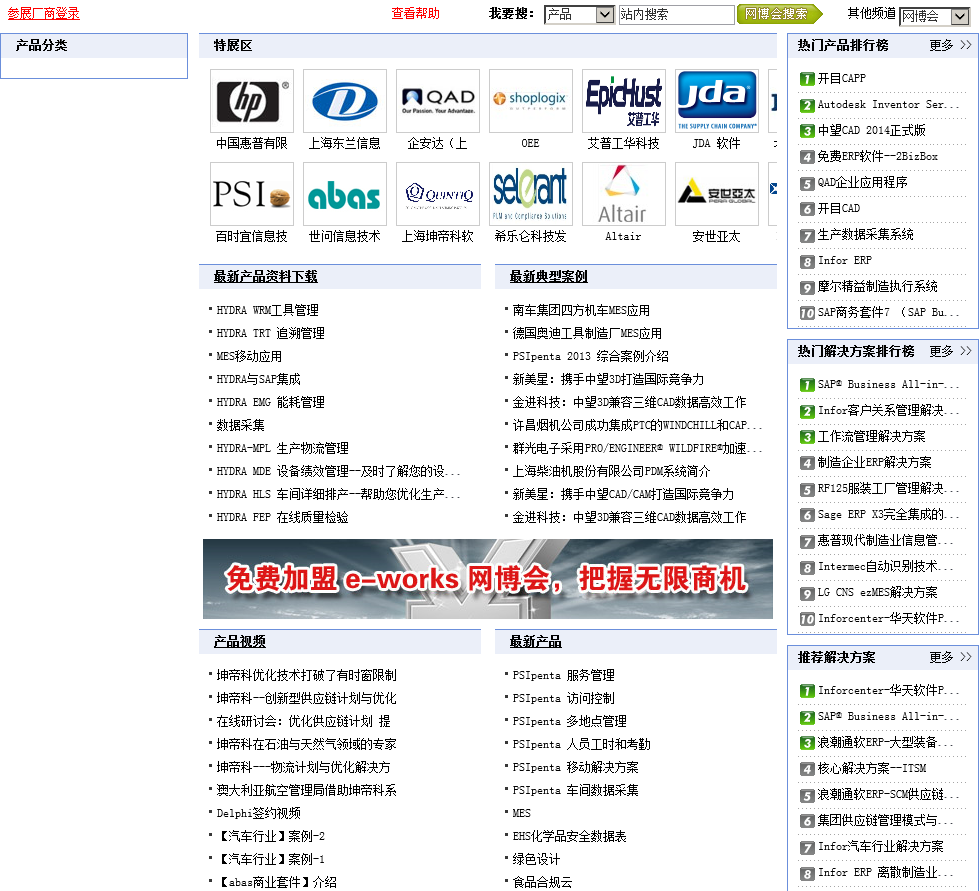
Task: Select the QAD logo tile
Action: click(x=438, y=101)
